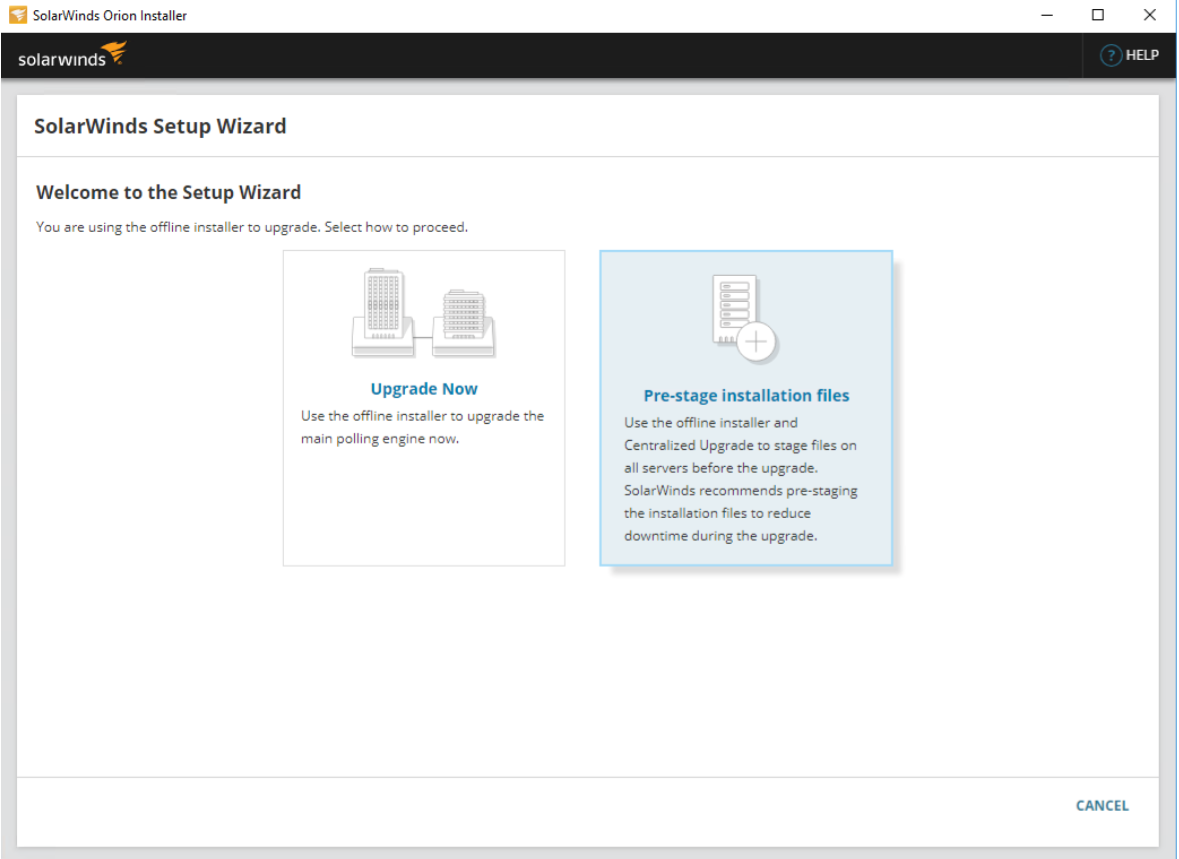1179x859 pixels.
Task: Select the Pre-stage server with plus icon
Action: click(x=745, y=319)
